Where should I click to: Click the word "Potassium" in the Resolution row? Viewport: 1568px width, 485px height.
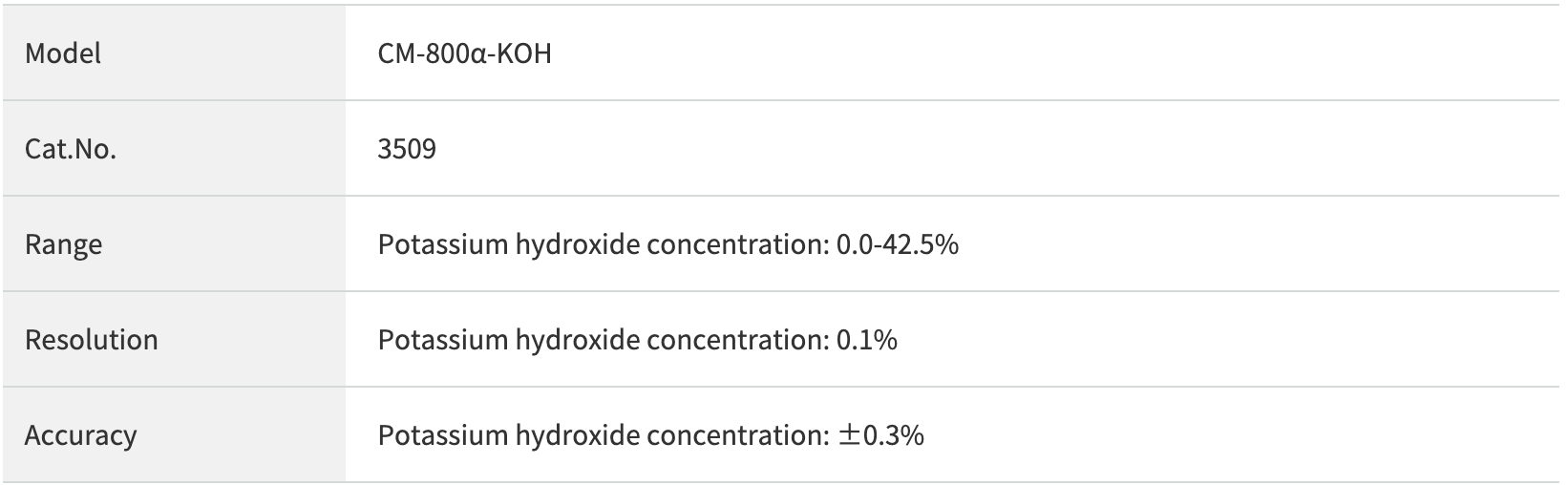442,340
